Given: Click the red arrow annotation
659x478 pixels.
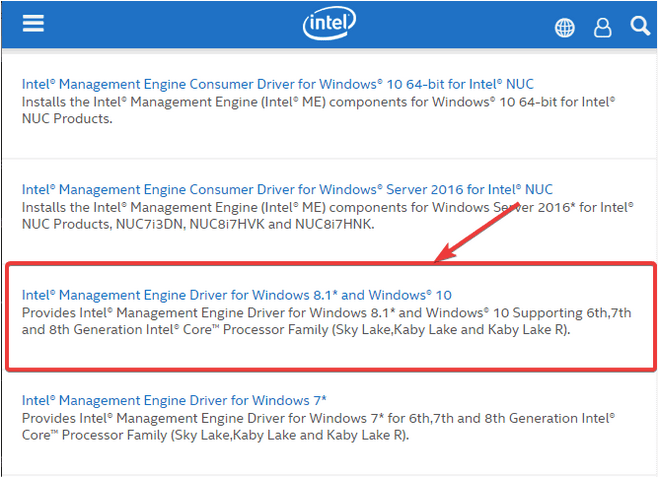Looking at the screenshot, I should point(477,233).
